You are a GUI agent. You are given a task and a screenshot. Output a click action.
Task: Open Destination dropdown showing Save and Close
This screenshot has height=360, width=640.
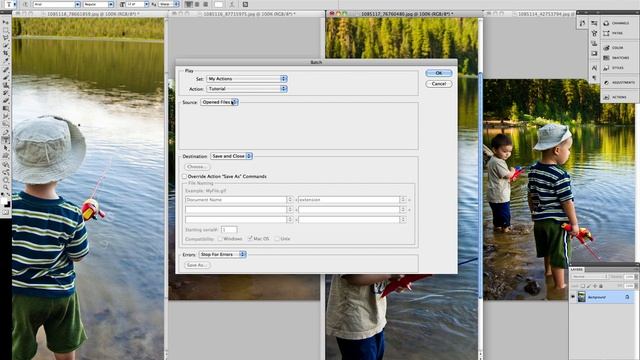[x=231, y=156]
